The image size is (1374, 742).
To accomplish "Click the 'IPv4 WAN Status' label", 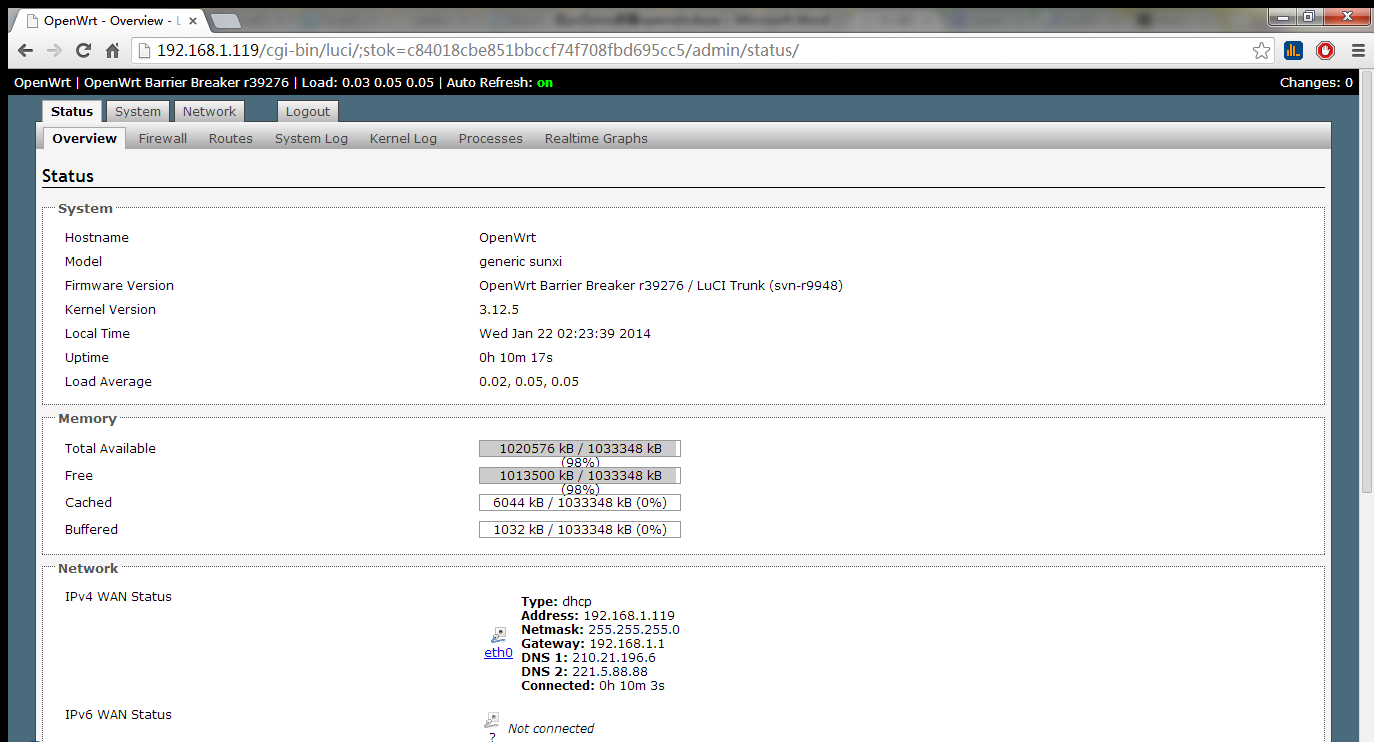I will tap(118, 597).
